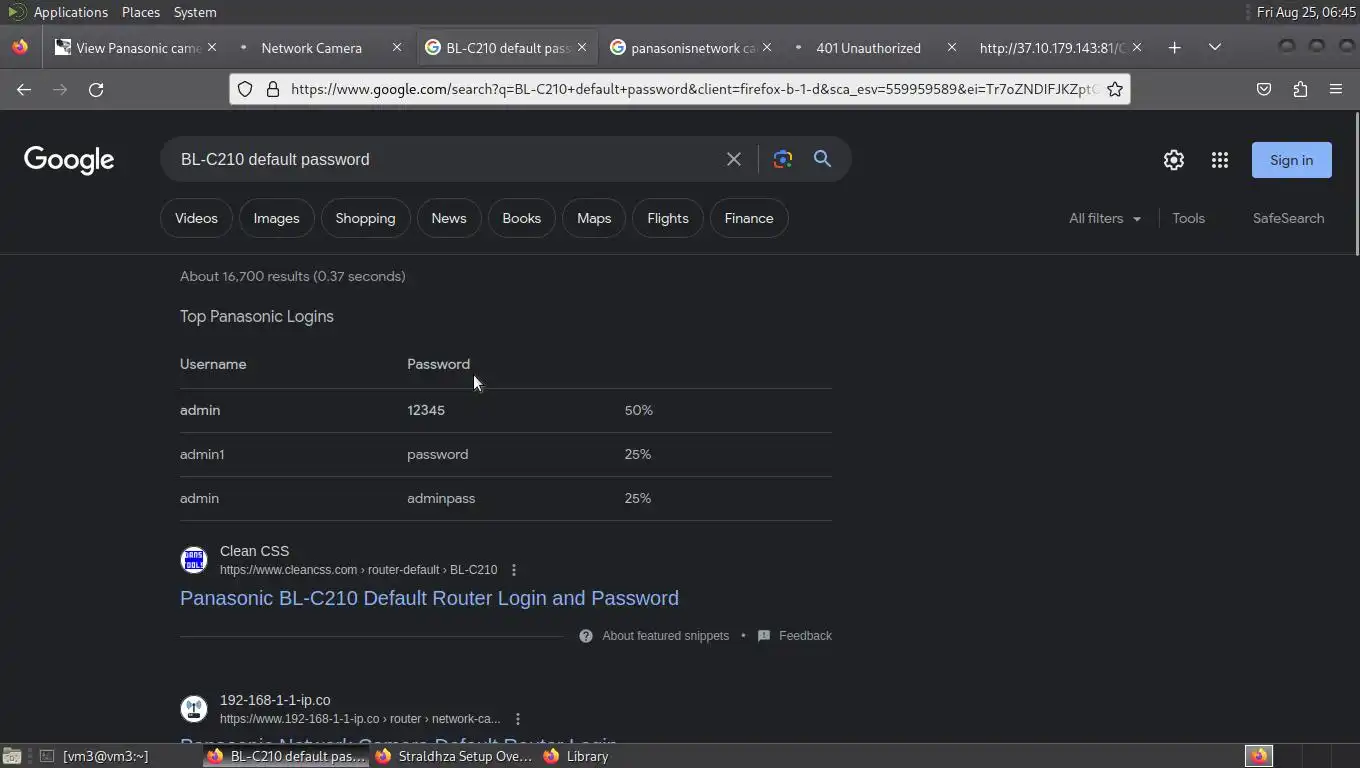Open the vm3@vm3:~ terminal in taskbar
The image size is (1360, 768).
click(105, 756)
